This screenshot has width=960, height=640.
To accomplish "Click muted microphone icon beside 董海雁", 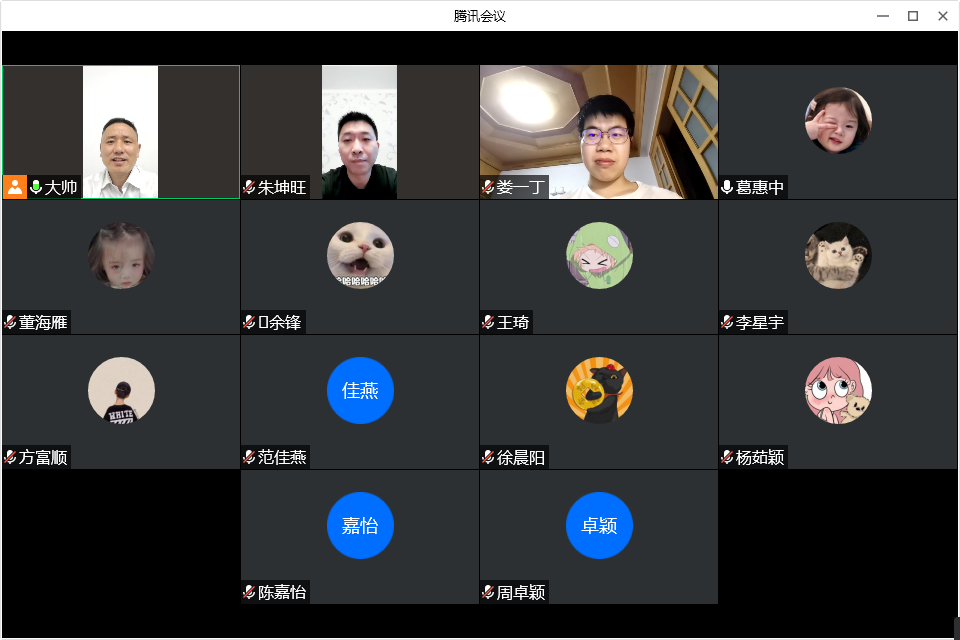I will coord(10,322).
